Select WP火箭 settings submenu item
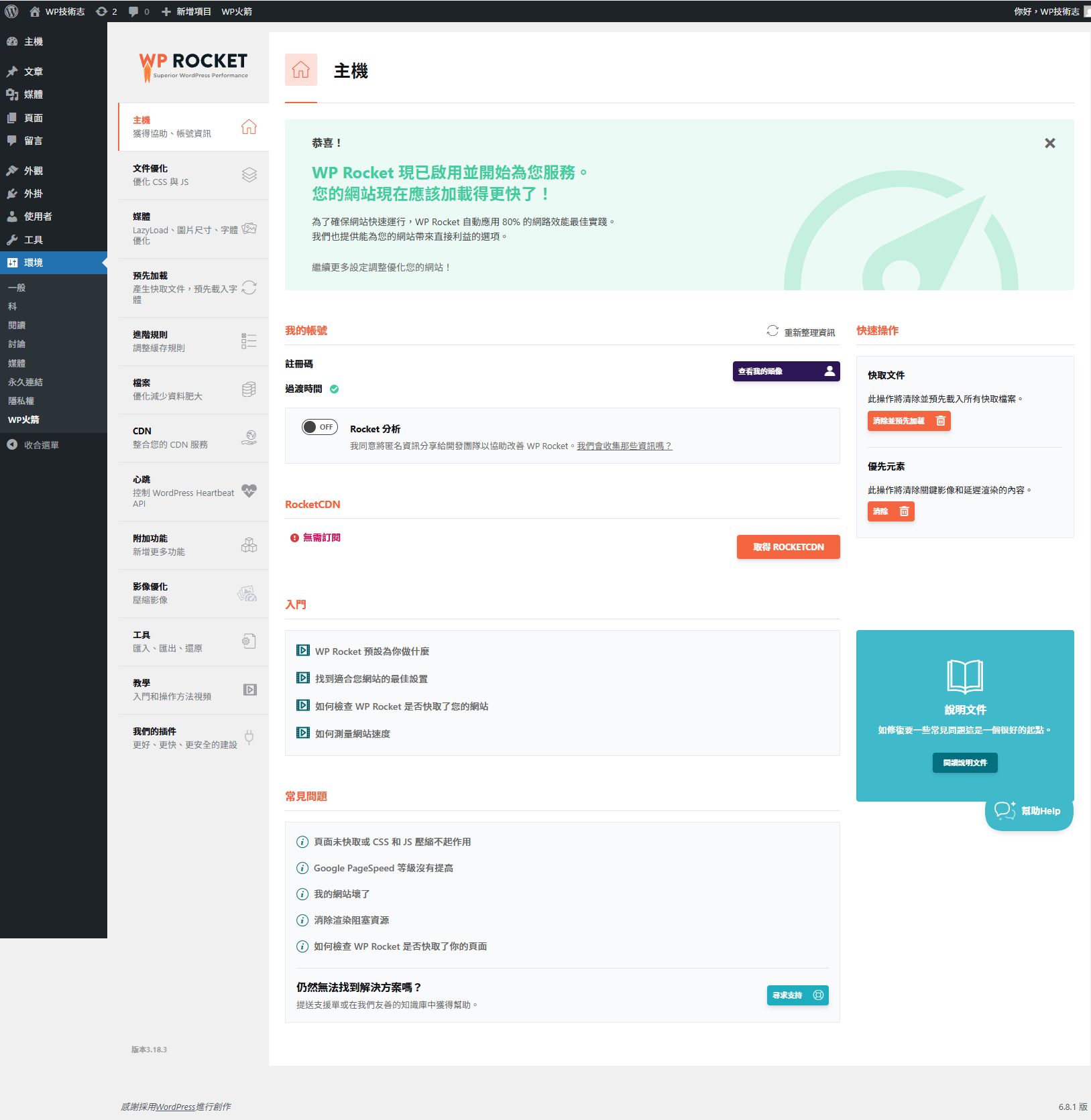The width and height of the screenshot is (1091, 1120). [23, 420]
